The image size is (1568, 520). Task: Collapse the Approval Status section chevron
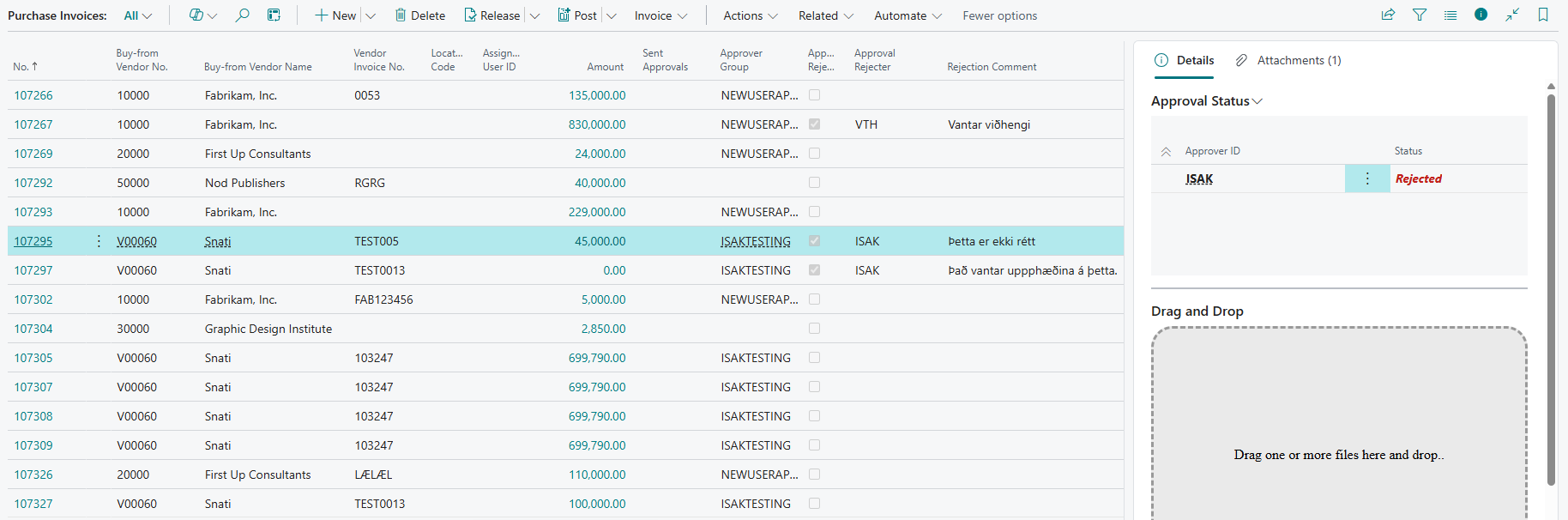pyautogui.click(x=1257, y=101)
